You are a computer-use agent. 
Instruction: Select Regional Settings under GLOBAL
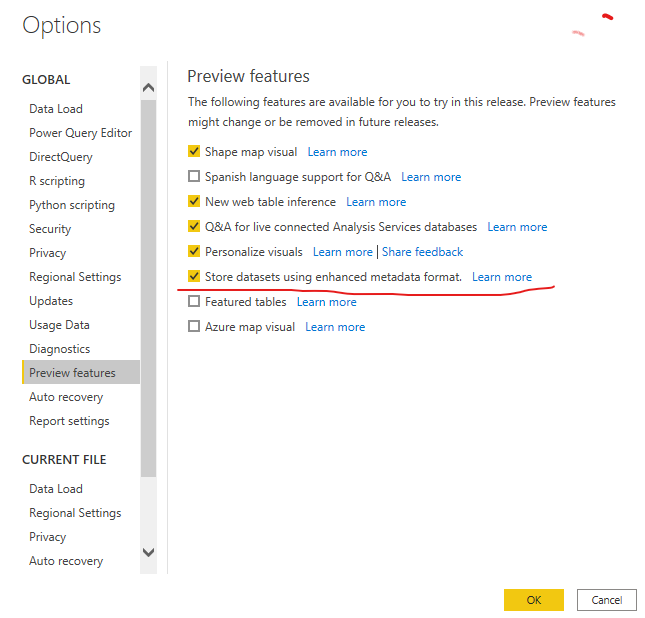[x=75, y=277]
